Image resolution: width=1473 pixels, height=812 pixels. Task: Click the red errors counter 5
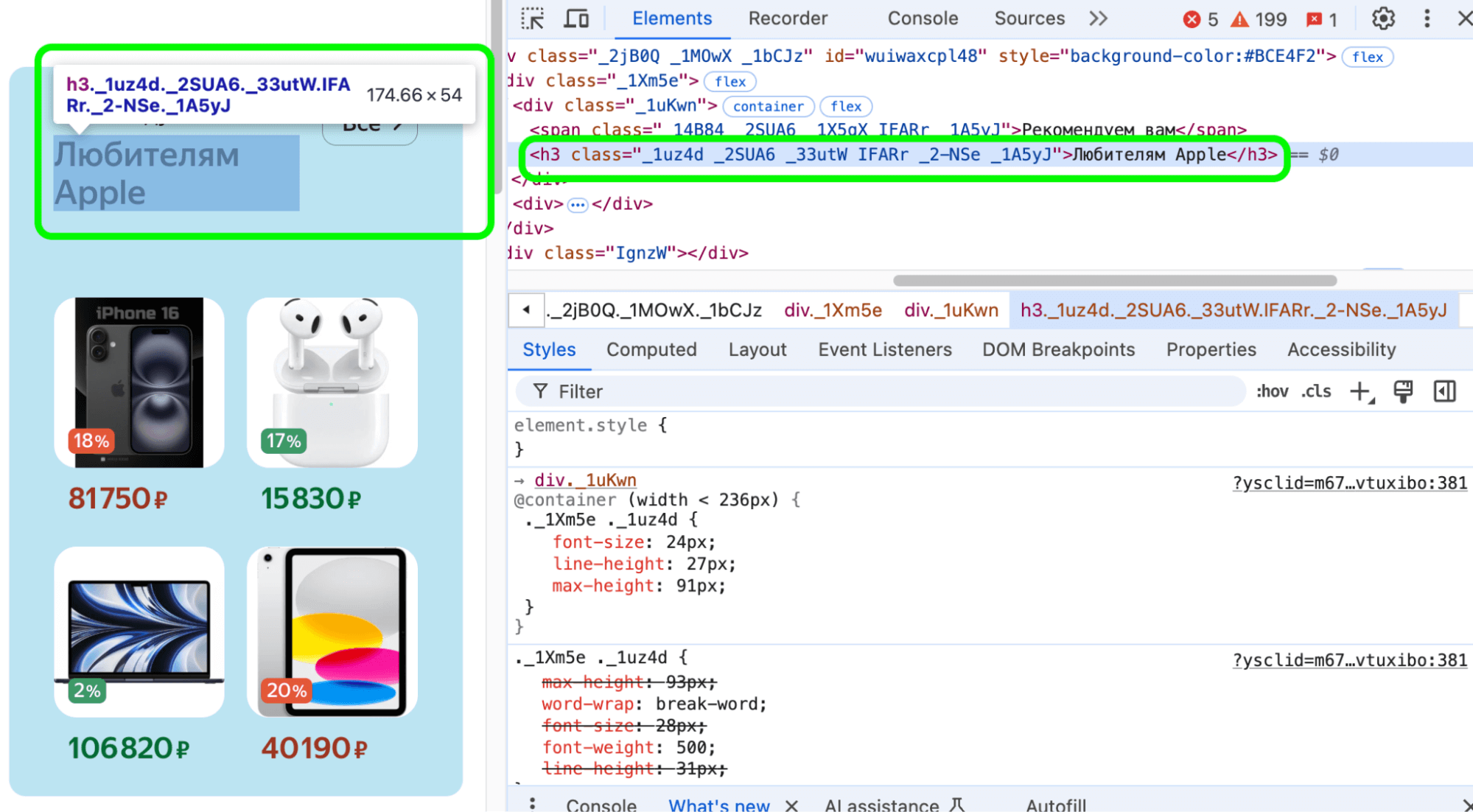(1200, 19)
